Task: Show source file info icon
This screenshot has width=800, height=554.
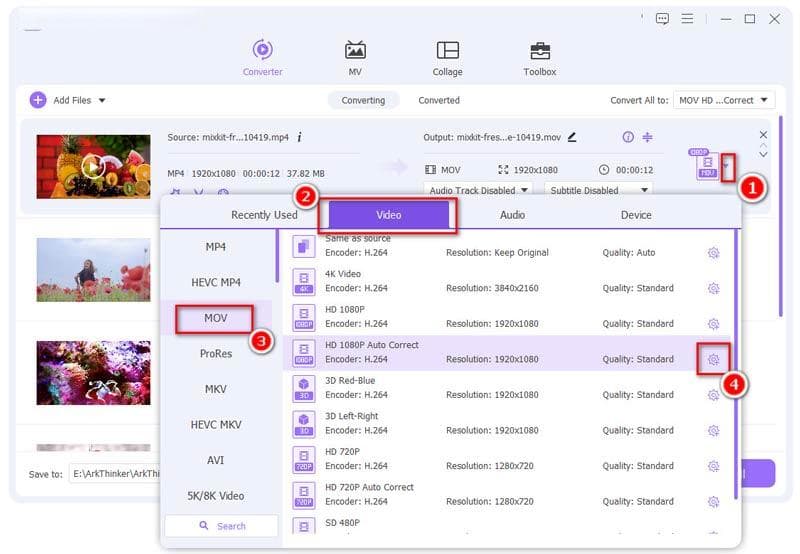Action: click(299, 137)
